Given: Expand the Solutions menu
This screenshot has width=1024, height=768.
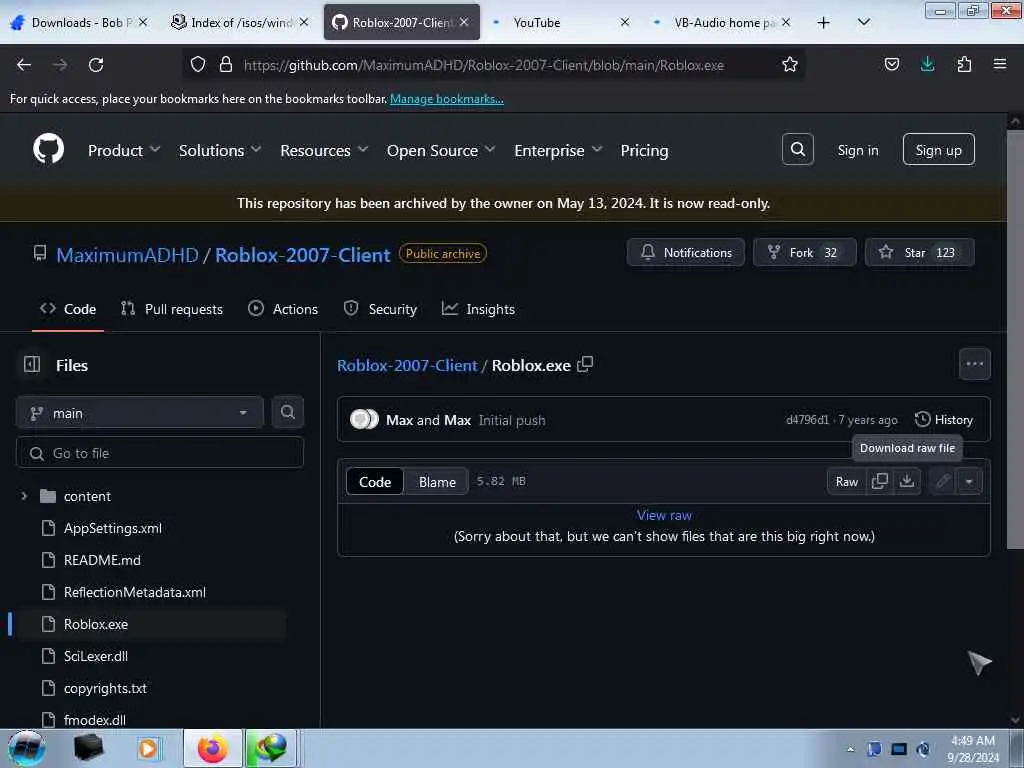Looking at the screenshot, I should click(220, 150).
